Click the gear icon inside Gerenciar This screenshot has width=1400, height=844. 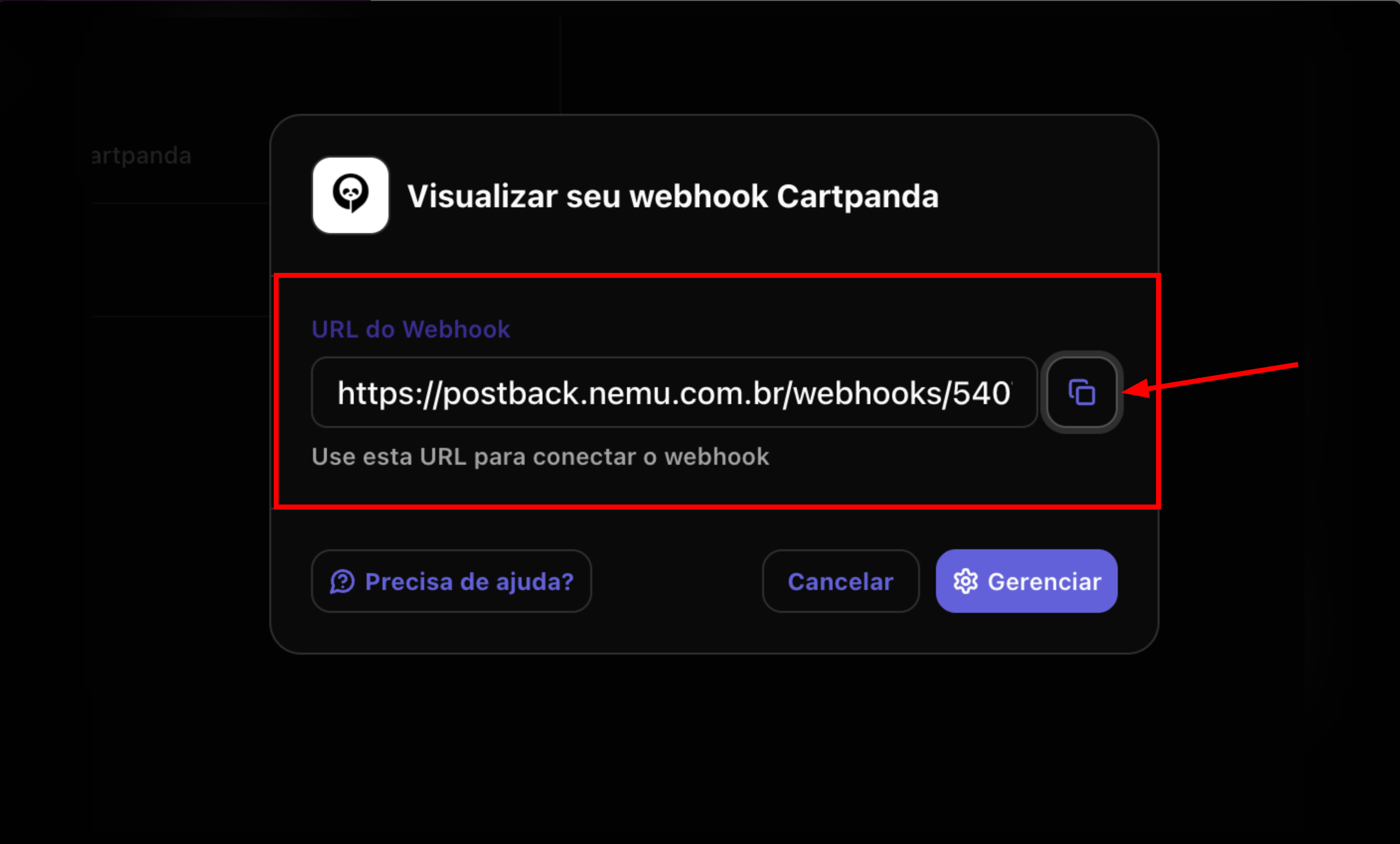pos(965,582)
